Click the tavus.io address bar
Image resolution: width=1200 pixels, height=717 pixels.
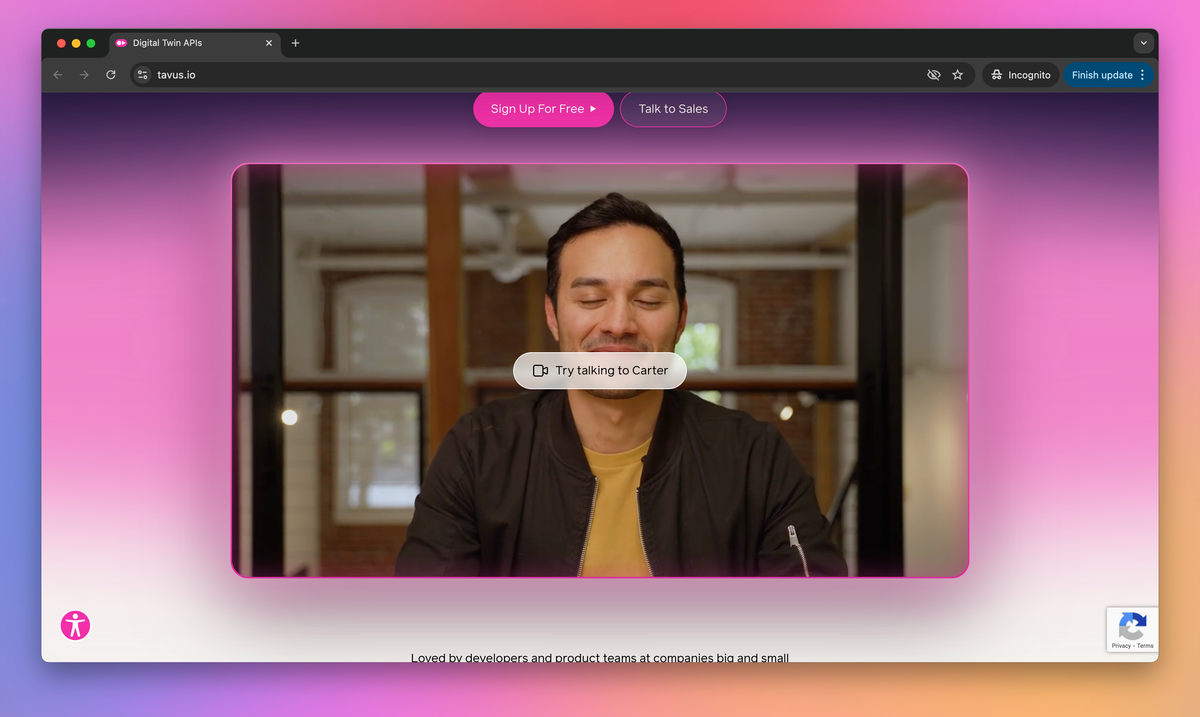[x=552, y=75]
